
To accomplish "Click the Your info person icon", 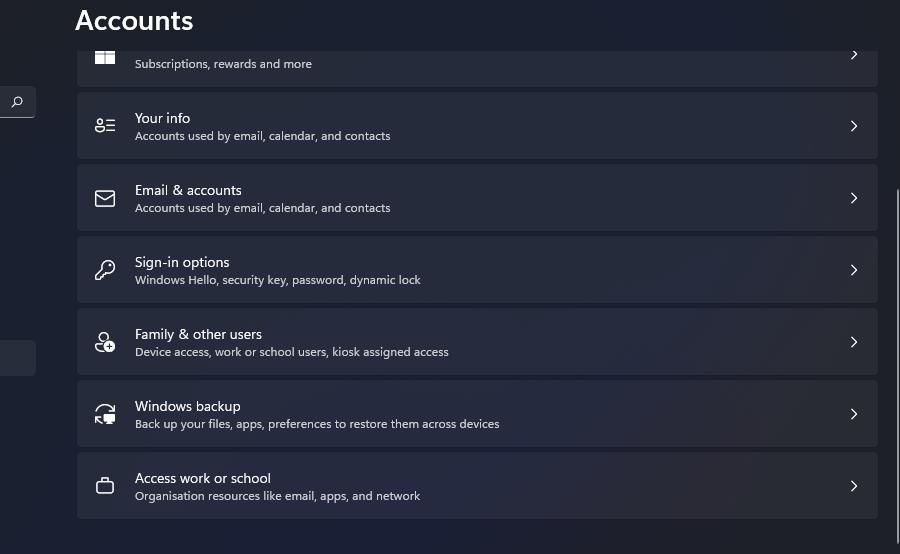I will pos(105,126).
